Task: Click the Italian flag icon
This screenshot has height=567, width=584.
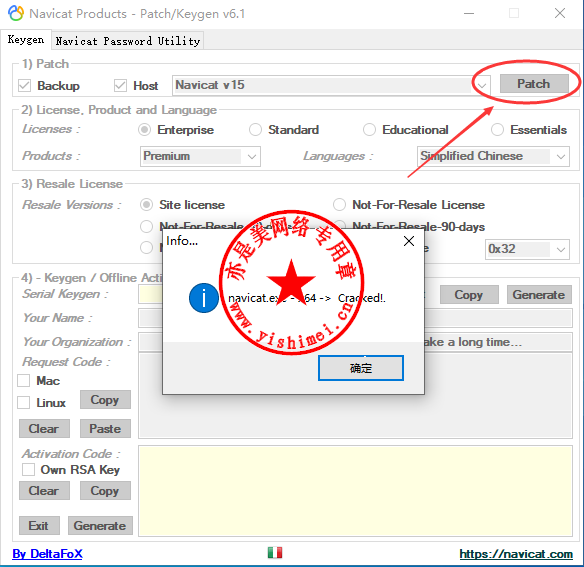Action: coord(275,552)
